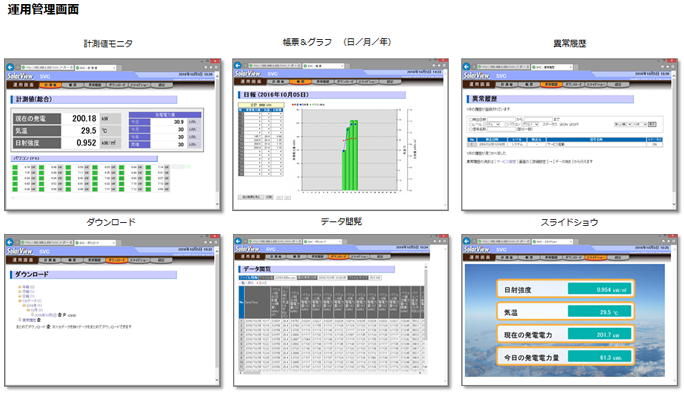Click the まとめてダウンロード download icon
Screen dimensions: 684x393
pos(48,327)
